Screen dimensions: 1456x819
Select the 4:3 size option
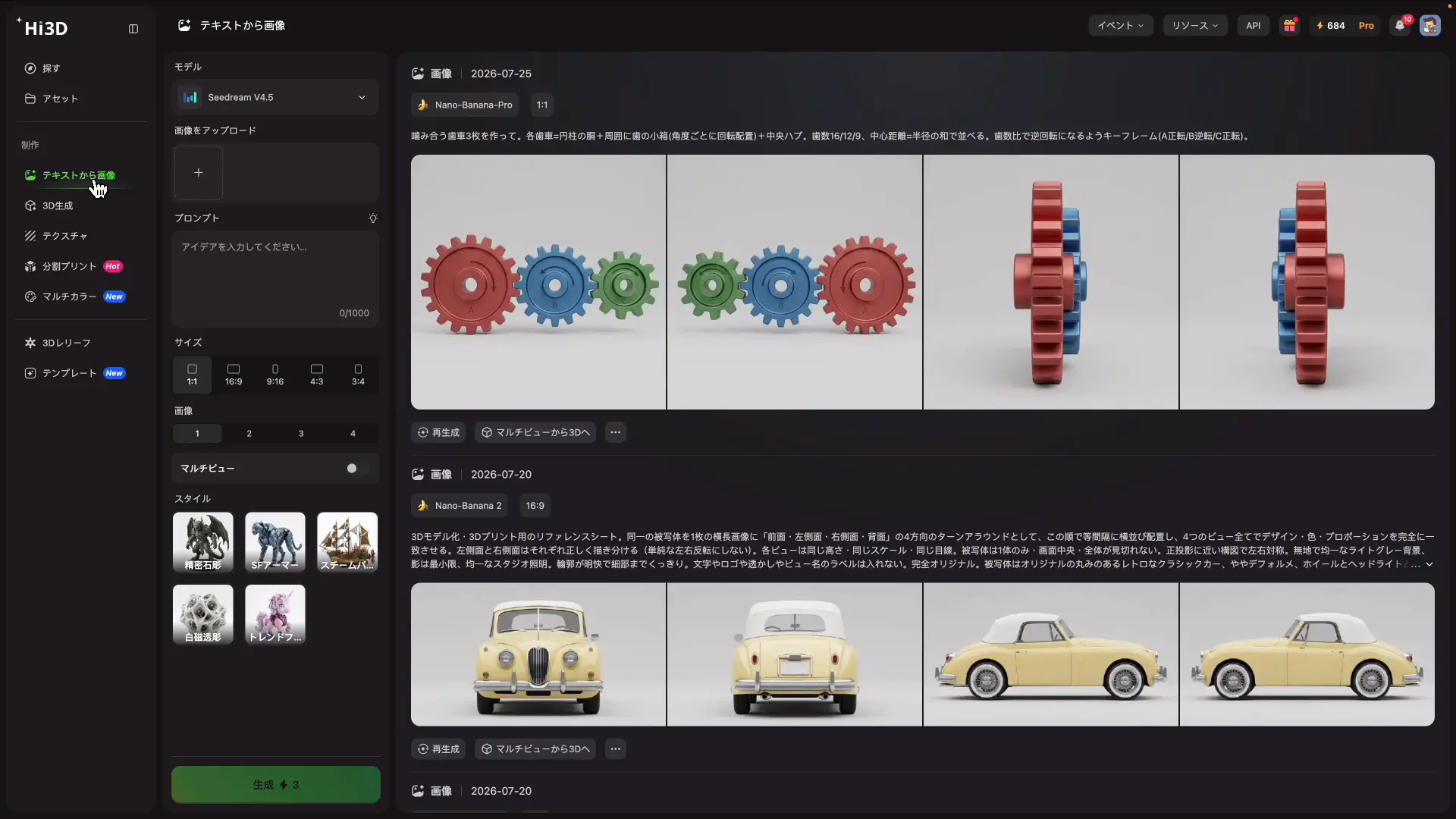click(317, 375)
